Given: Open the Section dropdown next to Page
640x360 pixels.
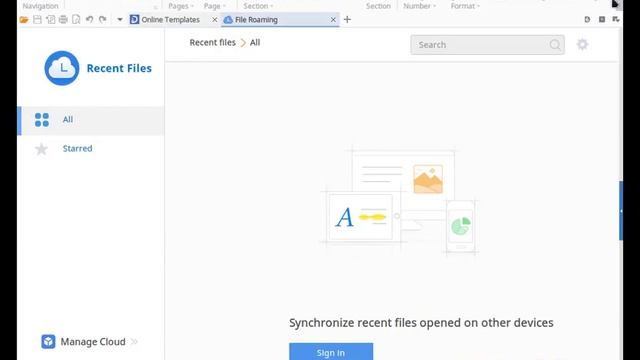Looking at the screenshot, I should pos(258,6).
